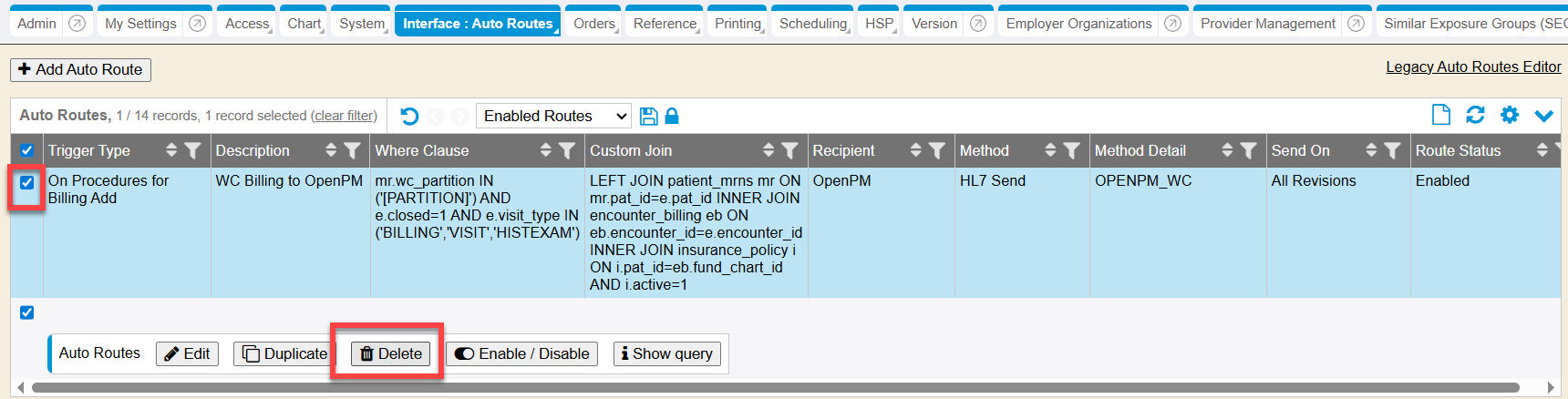Expand the Orders tab menu

tap(594, 24)
